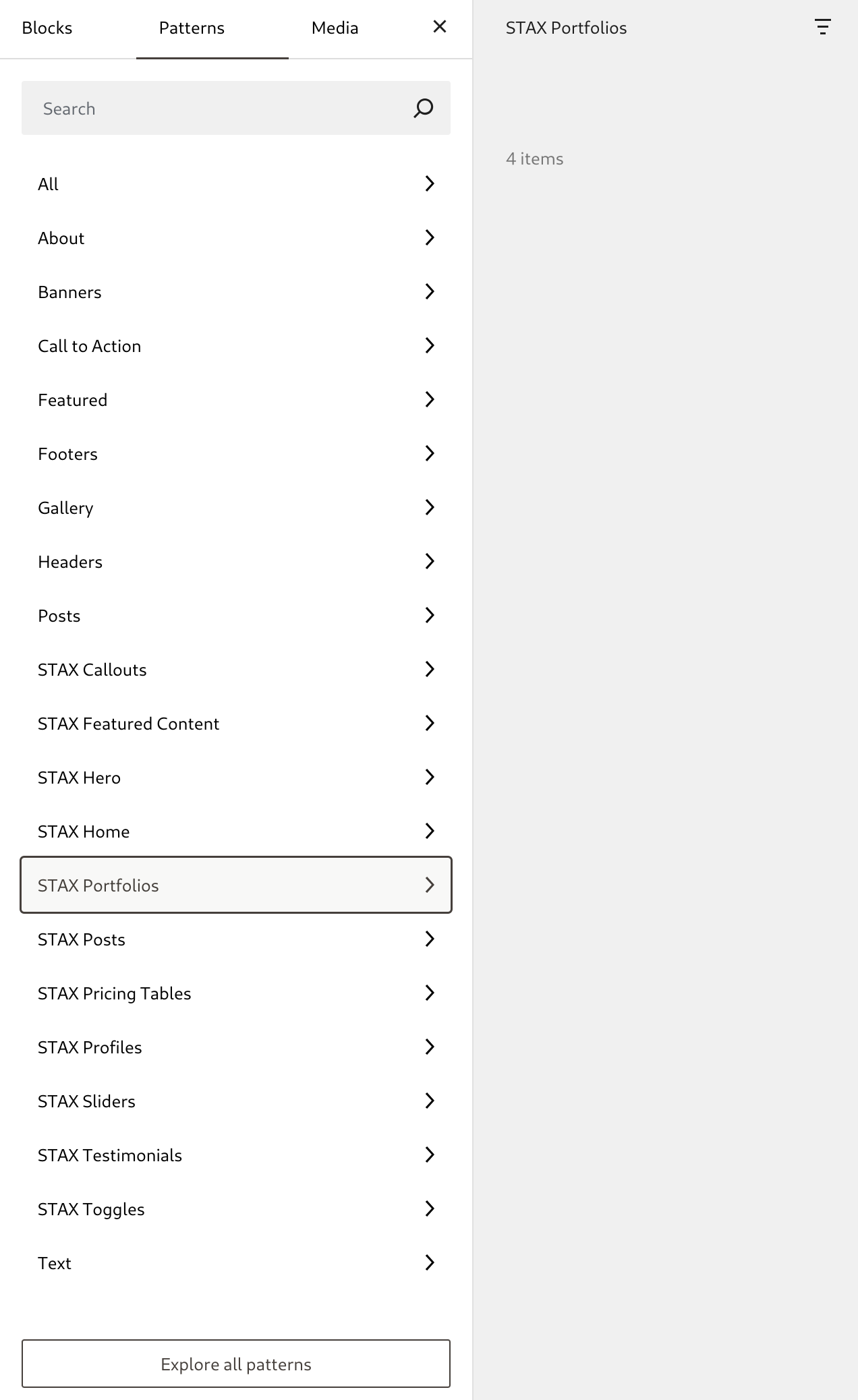This screenshot has height=1400, width=858.
Task: Switch to the Media tab
Action: click(335, 28)
